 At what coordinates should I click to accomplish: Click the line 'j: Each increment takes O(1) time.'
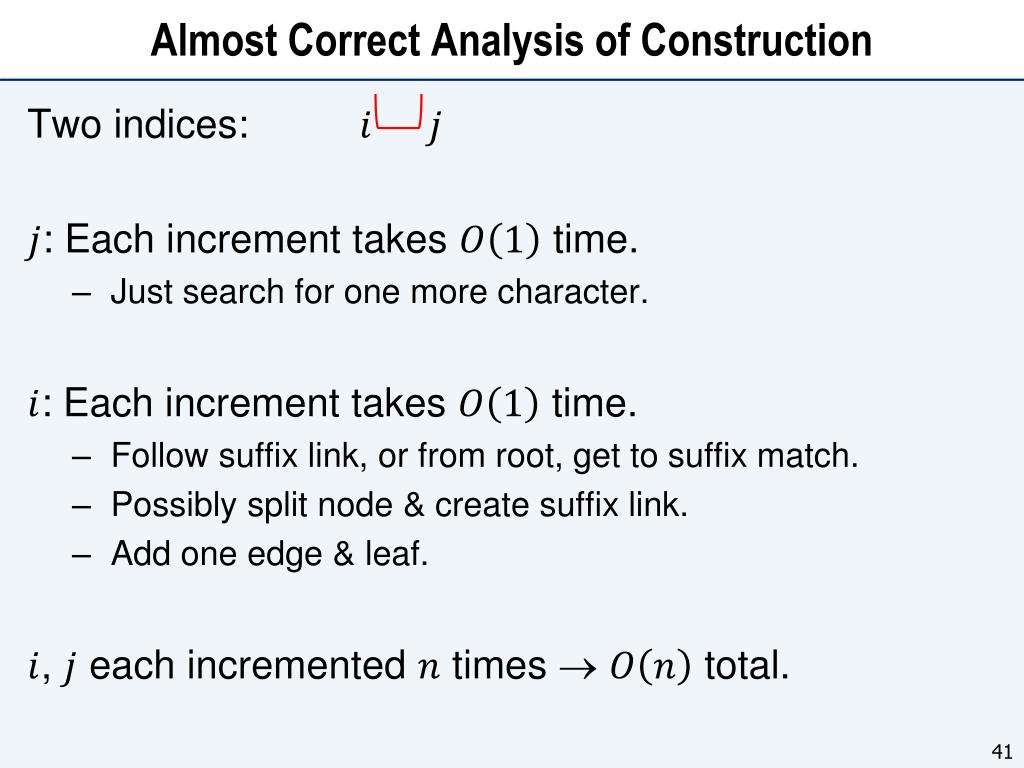point(332,240)
